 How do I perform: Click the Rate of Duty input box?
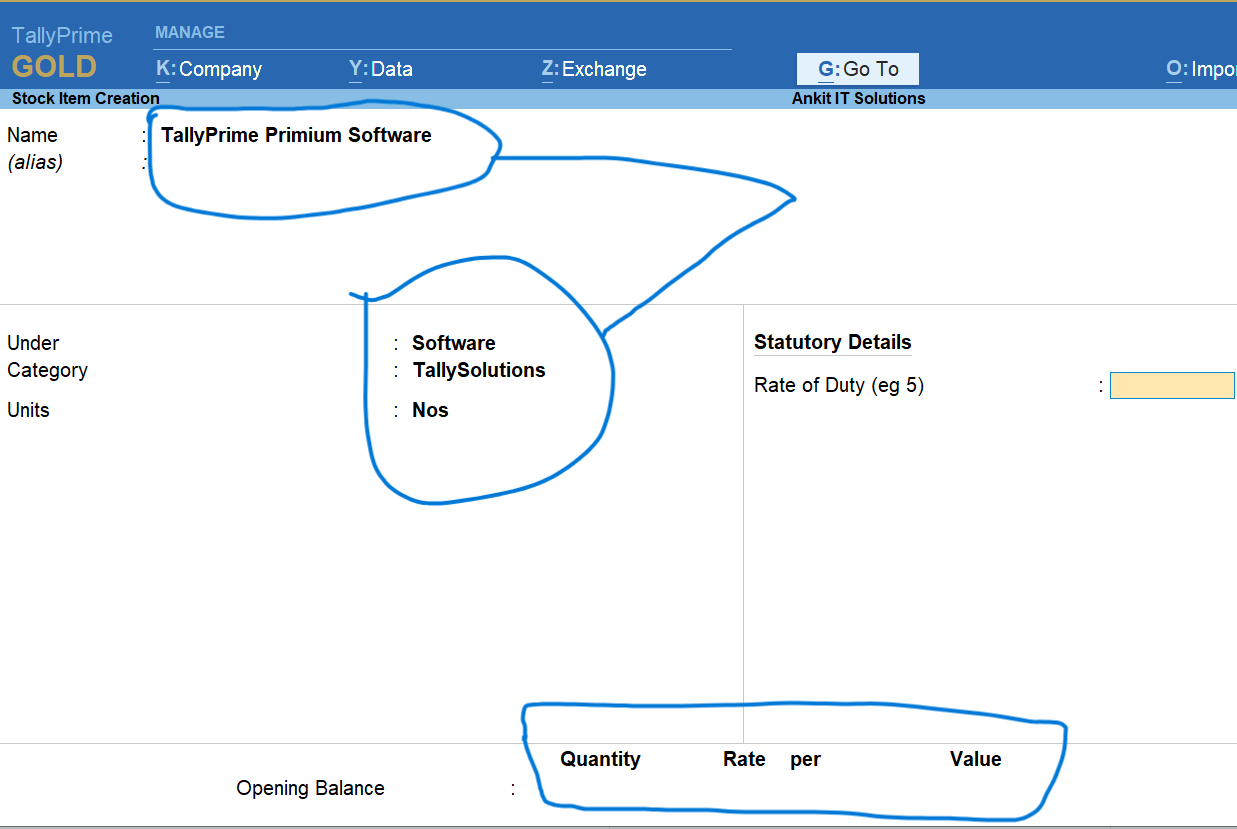tap(1172, 385)
